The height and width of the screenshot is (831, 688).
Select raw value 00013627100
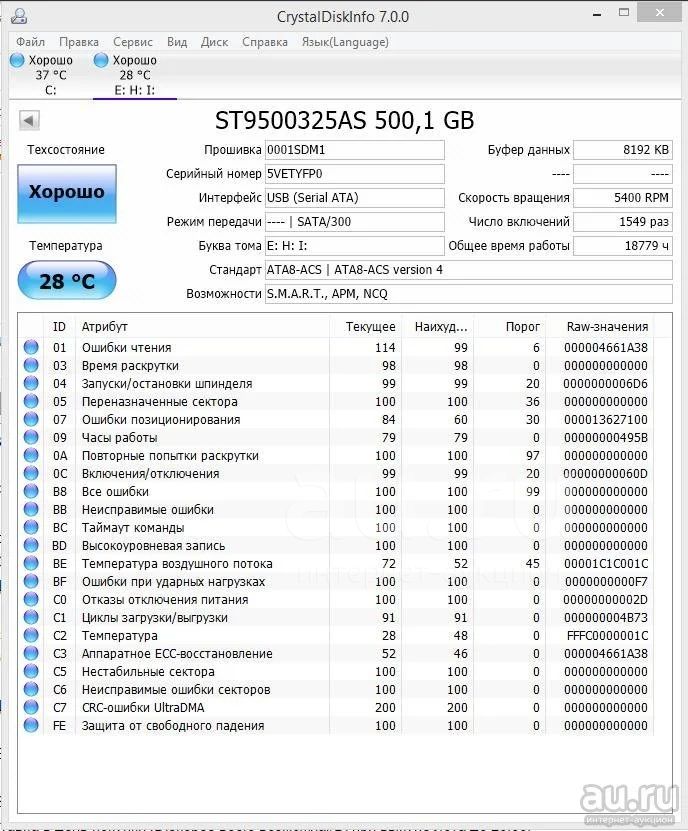[x=606, y=420]
